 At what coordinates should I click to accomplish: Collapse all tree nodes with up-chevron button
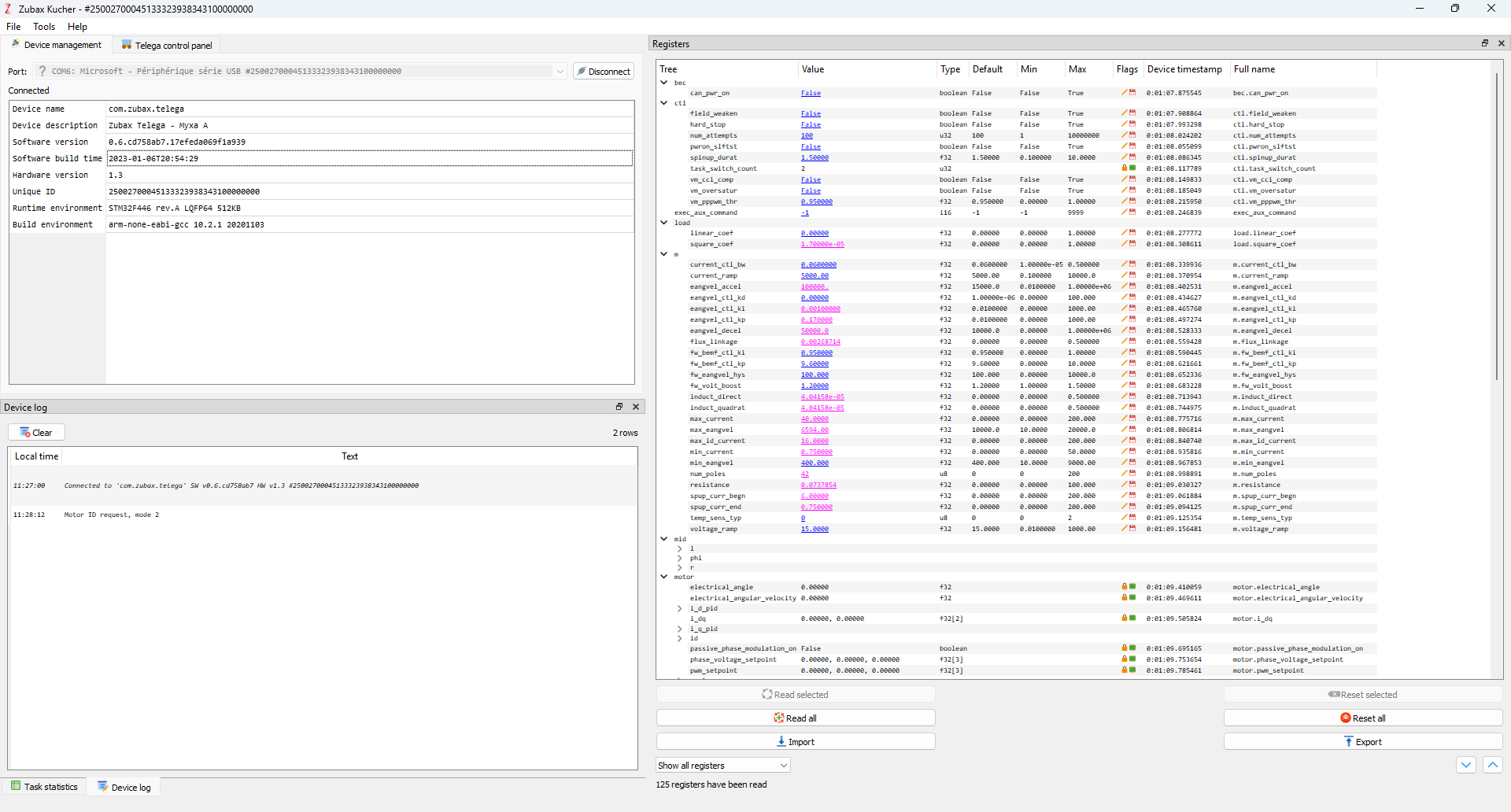click(1492, 765)
